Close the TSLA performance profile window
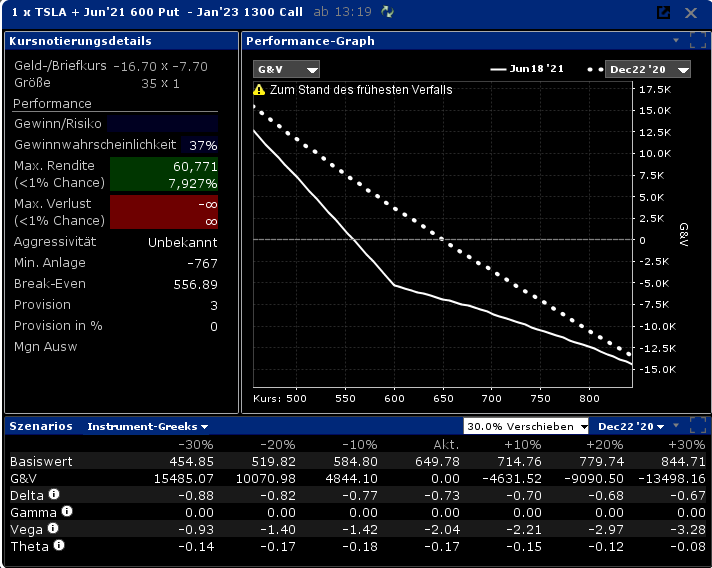 (x=691, y=12)
